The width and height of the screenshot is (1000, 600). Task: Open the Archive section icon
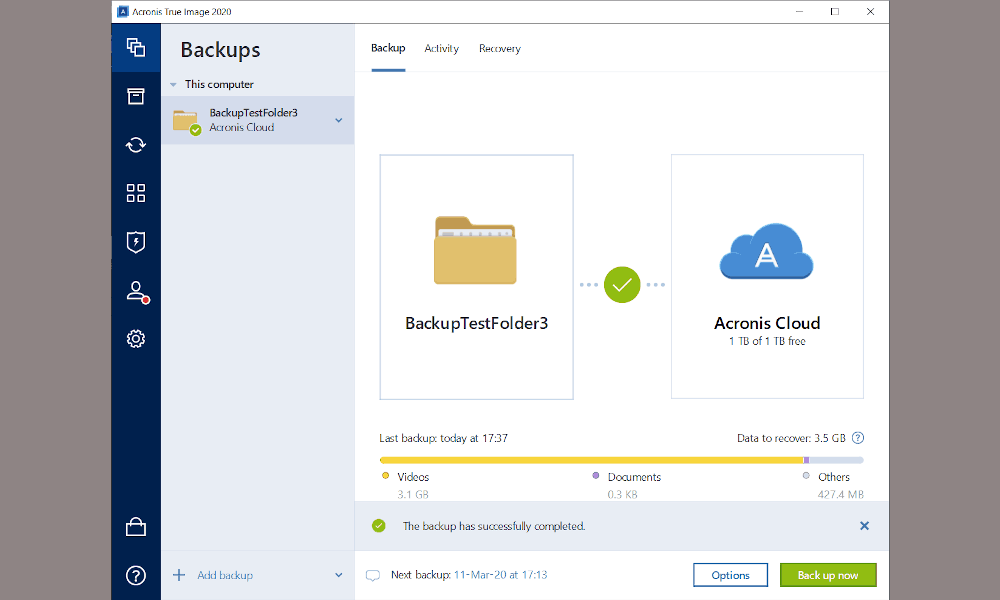click(x=136, y=96)
